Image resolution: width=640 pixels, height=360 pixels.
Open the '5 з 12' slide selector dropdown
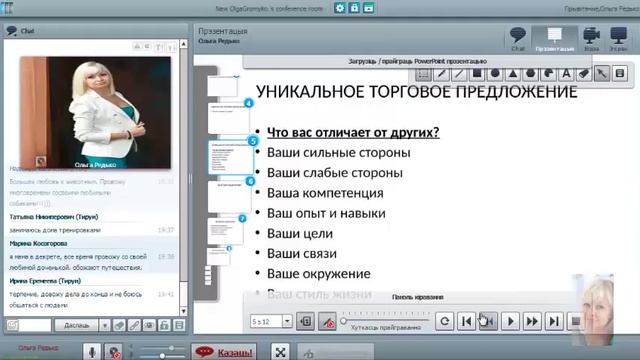point(287,322)
